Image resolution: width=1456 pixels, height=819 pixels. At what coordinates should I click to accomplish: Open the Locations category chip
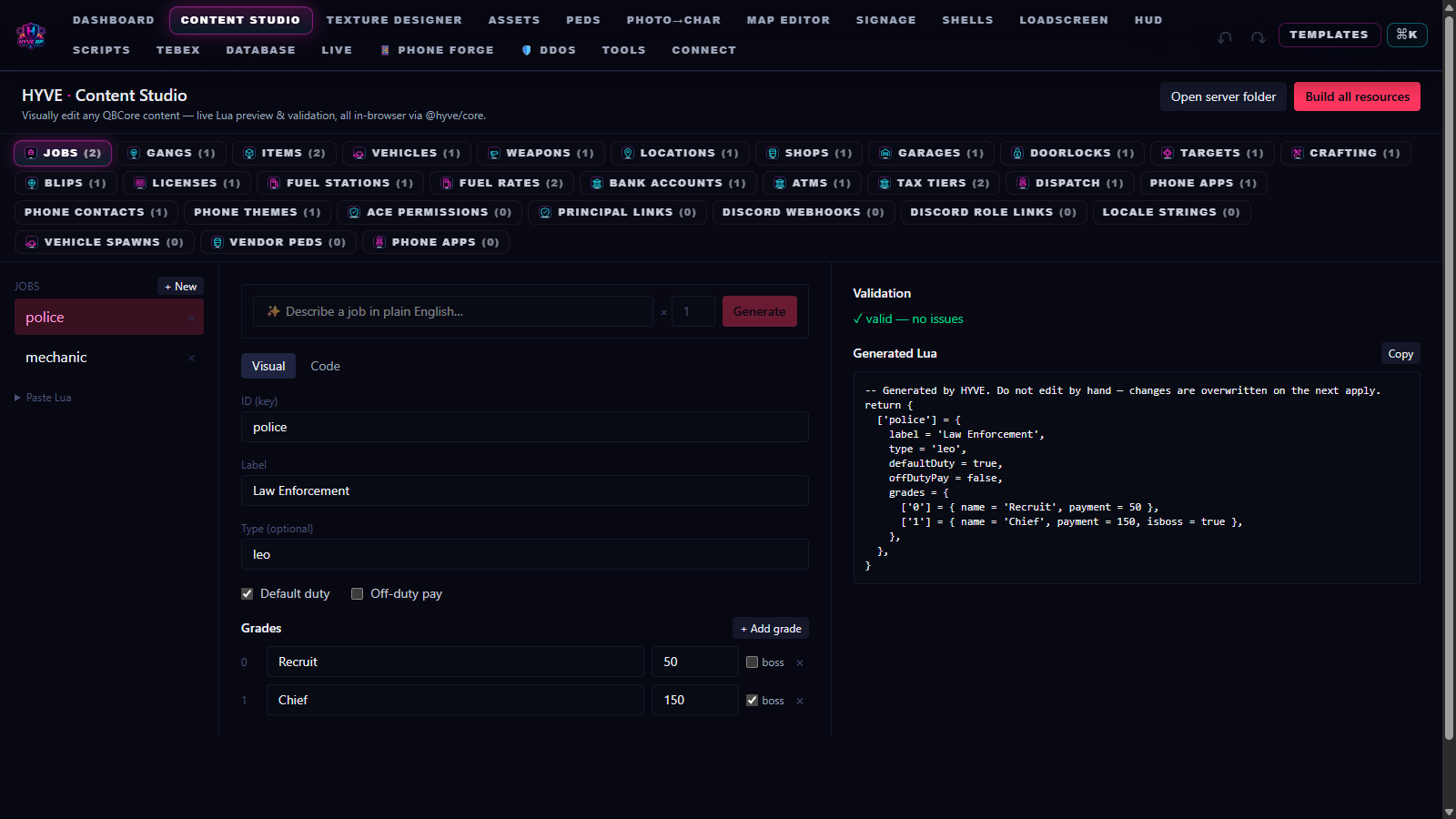tap(681, 153)
